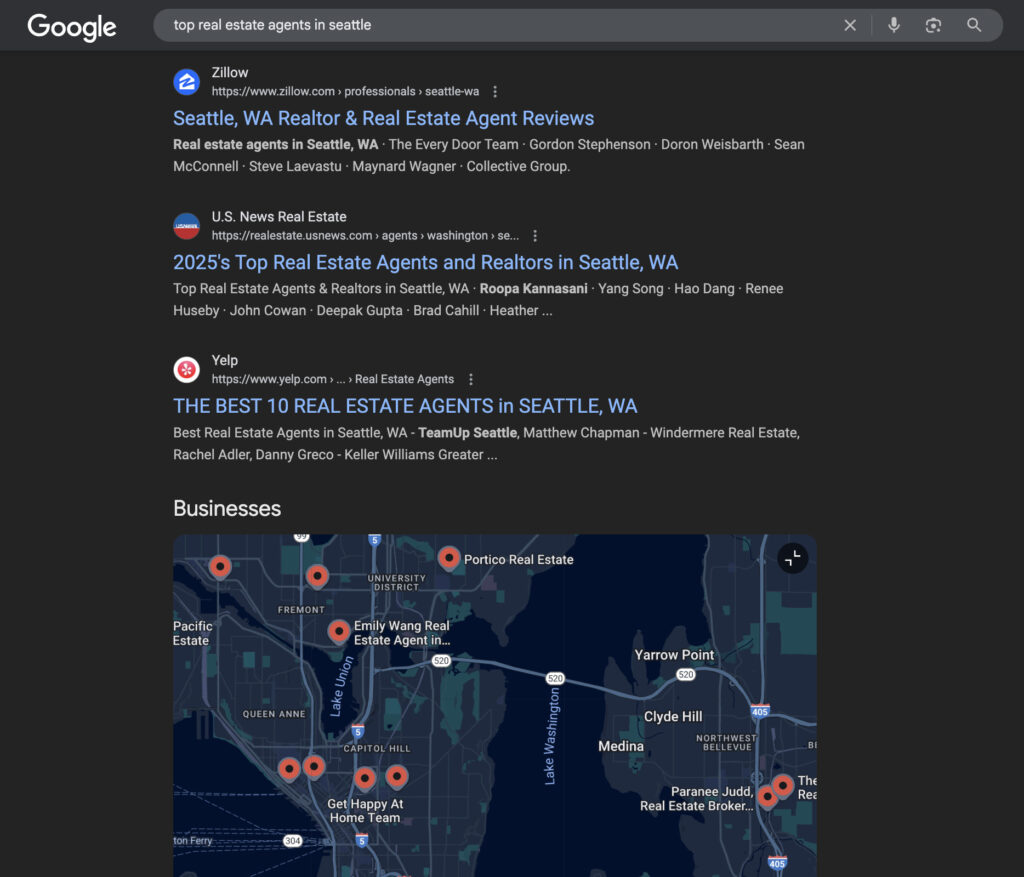Image resolution: width=1024 pixels, height=877 pixels.
Task: Open Seattle, WA Realtor & Agent Reviews link
Action: coord(383,118)
